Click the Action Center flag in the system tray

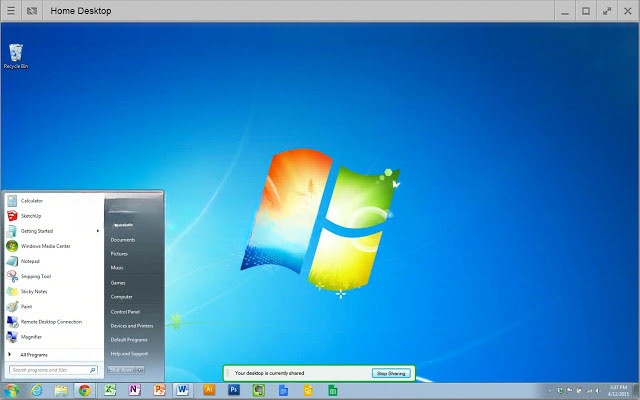pyautogui.click(x=569, y=391)
